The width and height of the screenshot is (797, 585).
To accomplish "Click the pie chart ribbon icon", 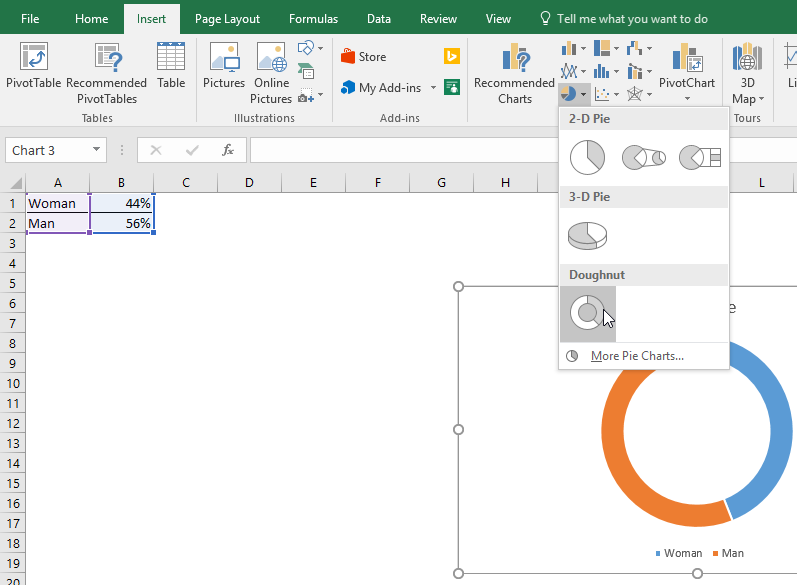I will pyautogui.click(x=568, y=94).
